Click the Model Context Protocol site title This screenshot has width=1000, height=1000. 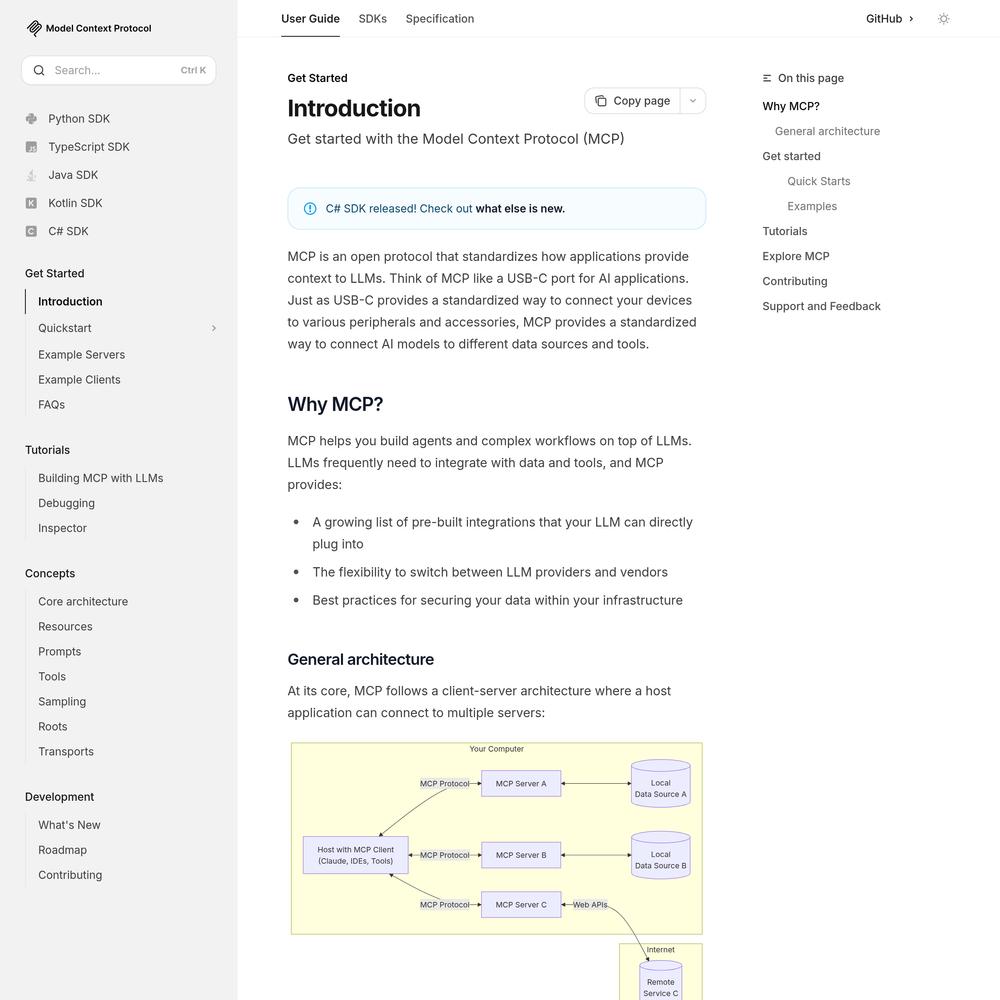click(x=98, y=28)
